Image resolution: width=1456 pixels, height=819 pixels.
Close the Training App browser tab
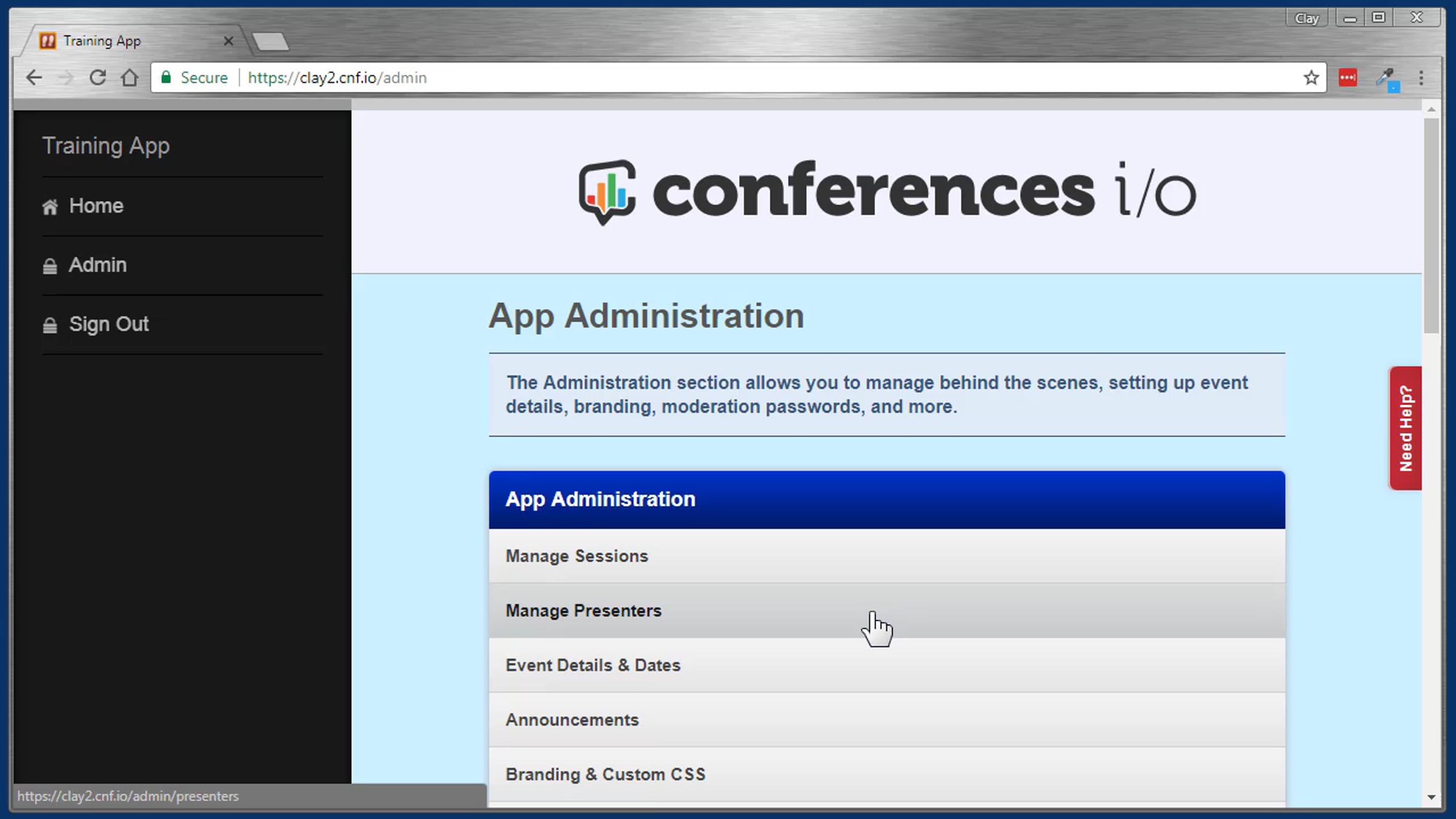[228, 41]
